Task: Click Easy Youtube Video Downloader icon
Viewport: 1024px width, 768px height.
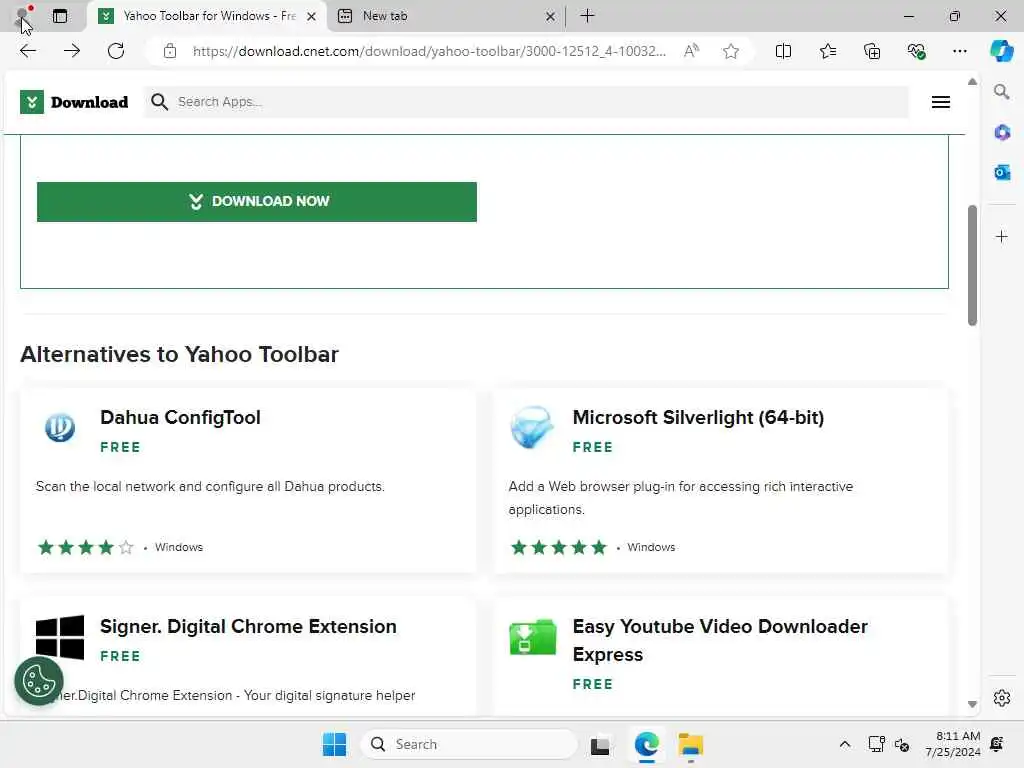Action: click(532, 637)
